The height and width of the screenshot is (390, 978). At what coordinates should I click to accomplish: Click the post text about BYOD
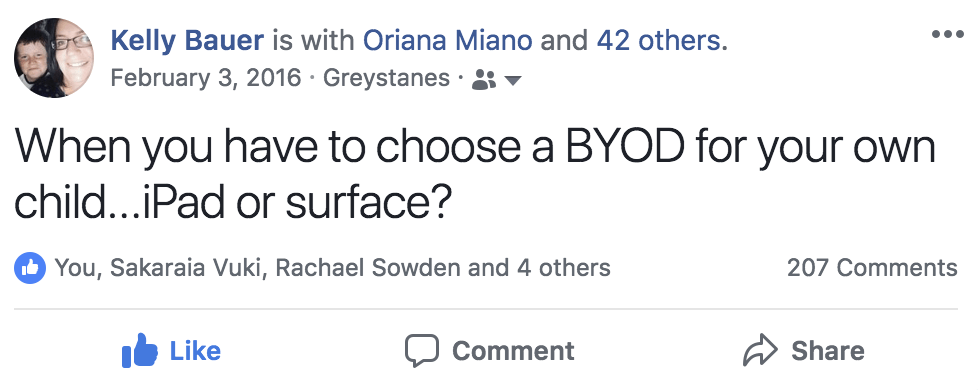pos(474,175)
